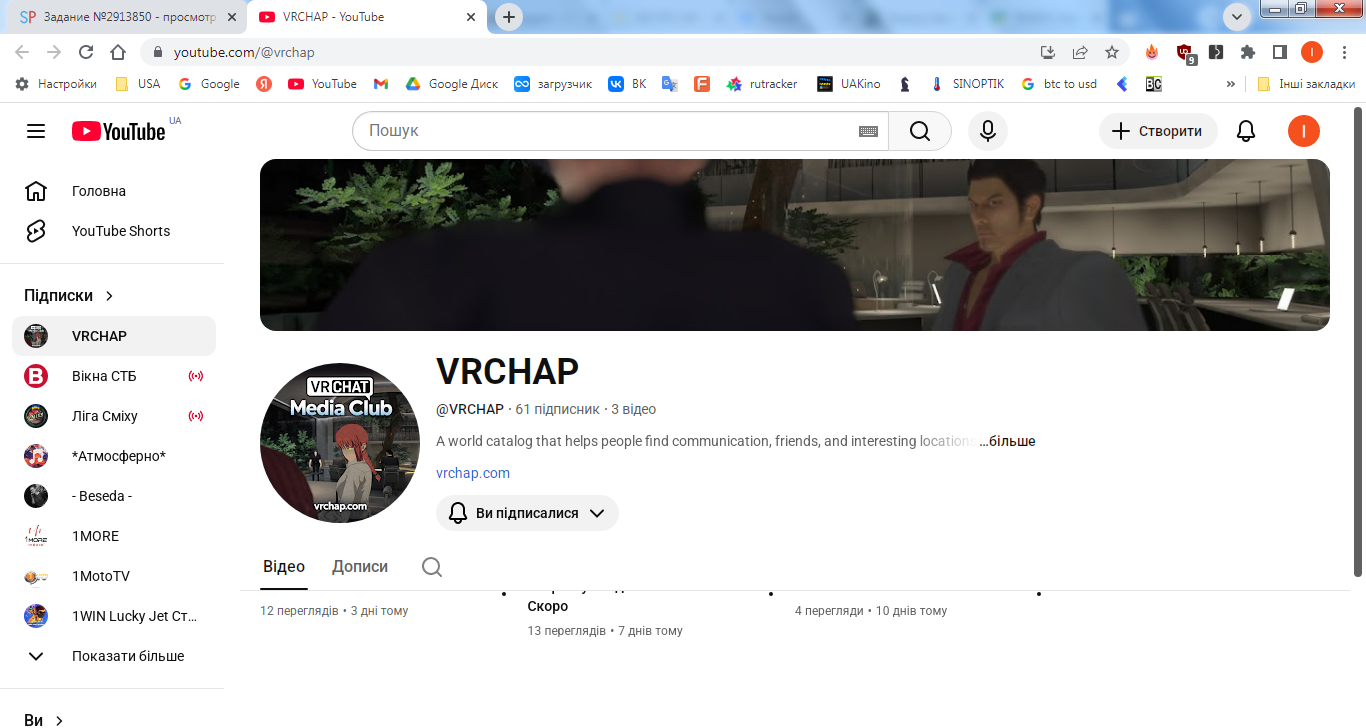This screenshot has width=1366, height=728.
Task: Open the SINOPTIK bookmark
Action: click(967, 84)
